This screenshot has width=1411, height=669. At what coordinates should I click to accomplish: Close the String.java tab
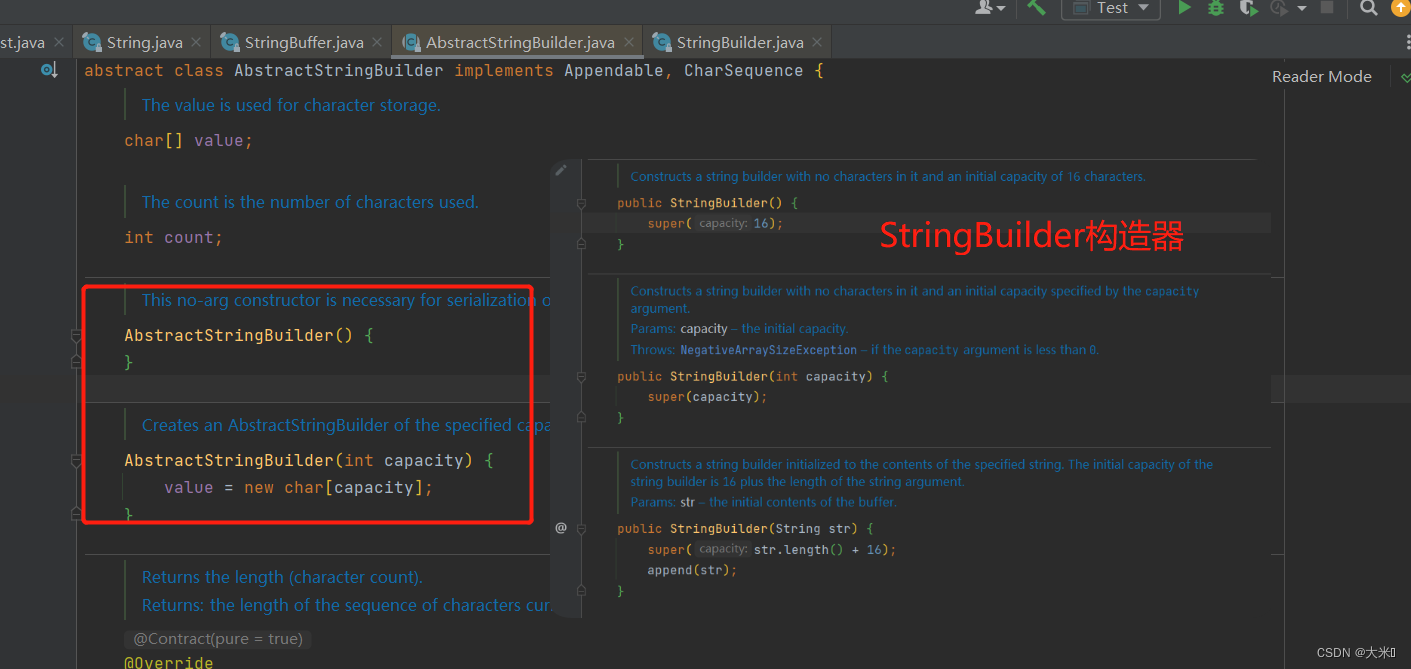[x=196, y=42]
